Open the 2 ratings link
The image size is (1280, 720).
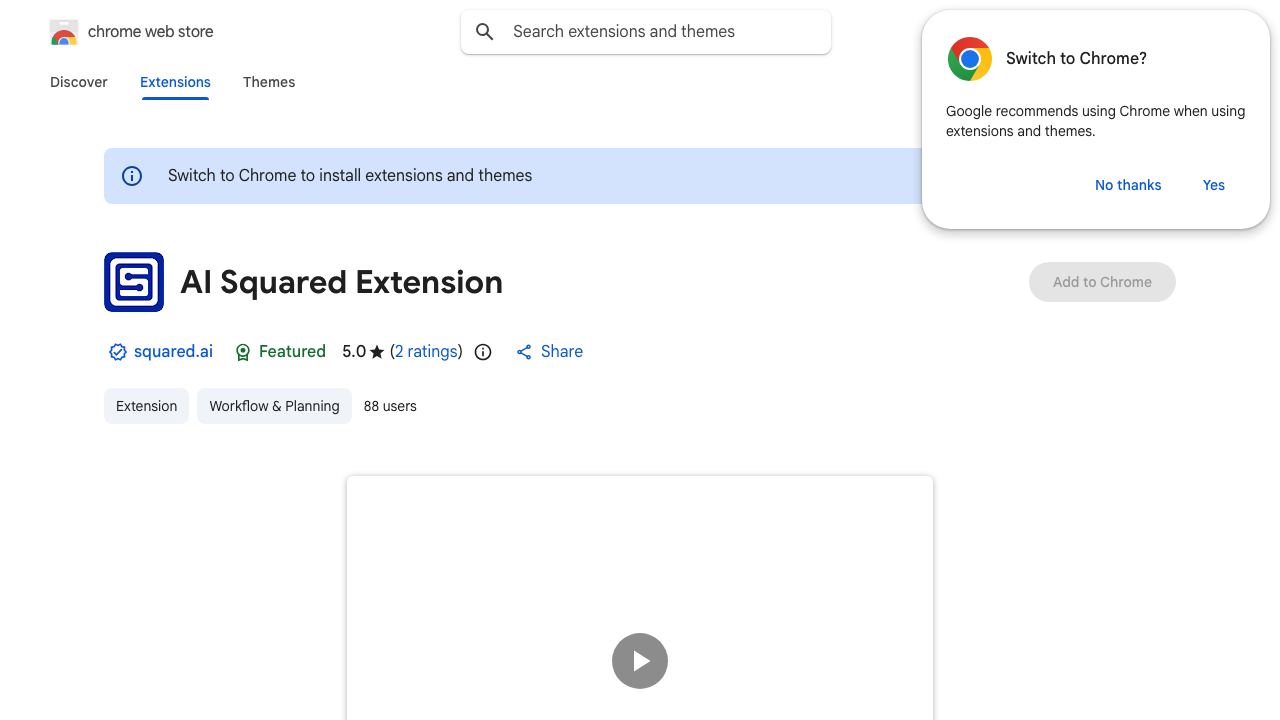(426, 352)
